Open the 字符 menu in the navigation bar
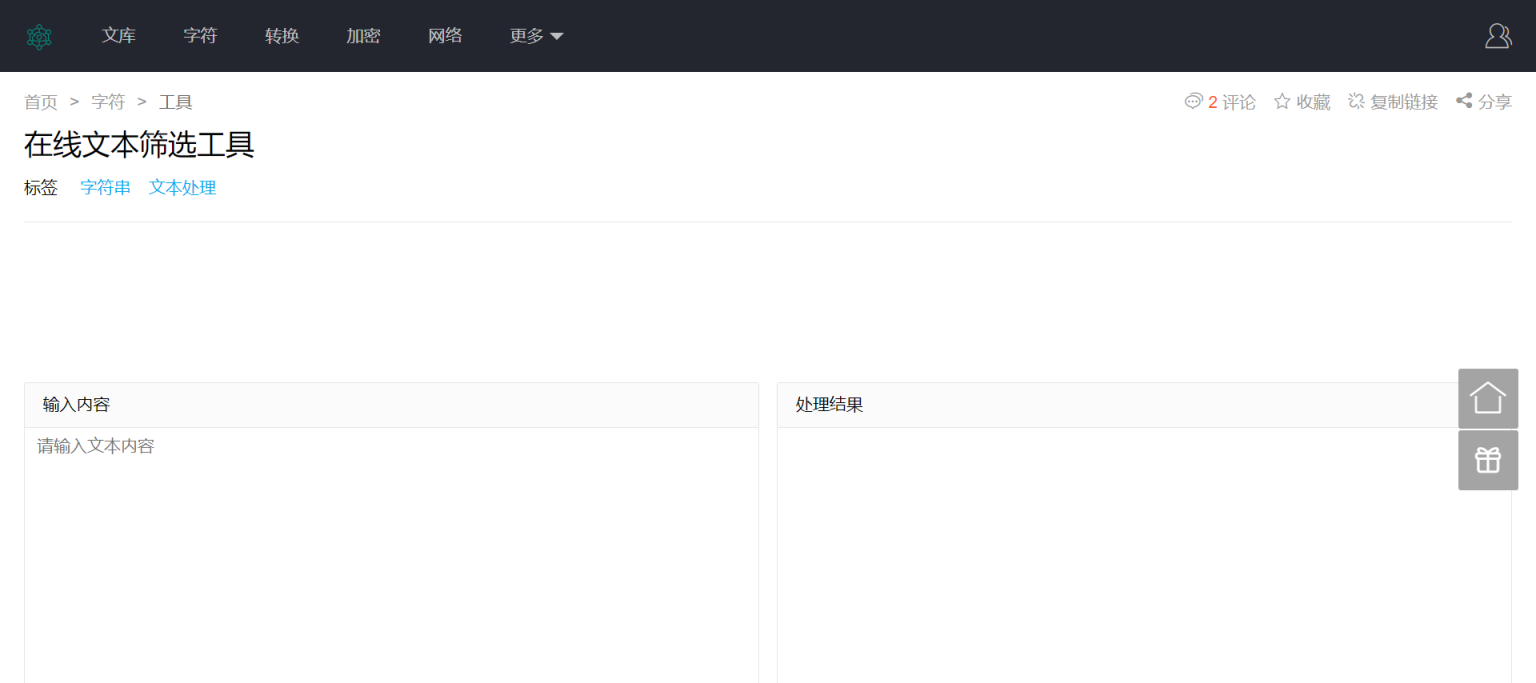Screen dimensions: 1536x683 [200, 35]
